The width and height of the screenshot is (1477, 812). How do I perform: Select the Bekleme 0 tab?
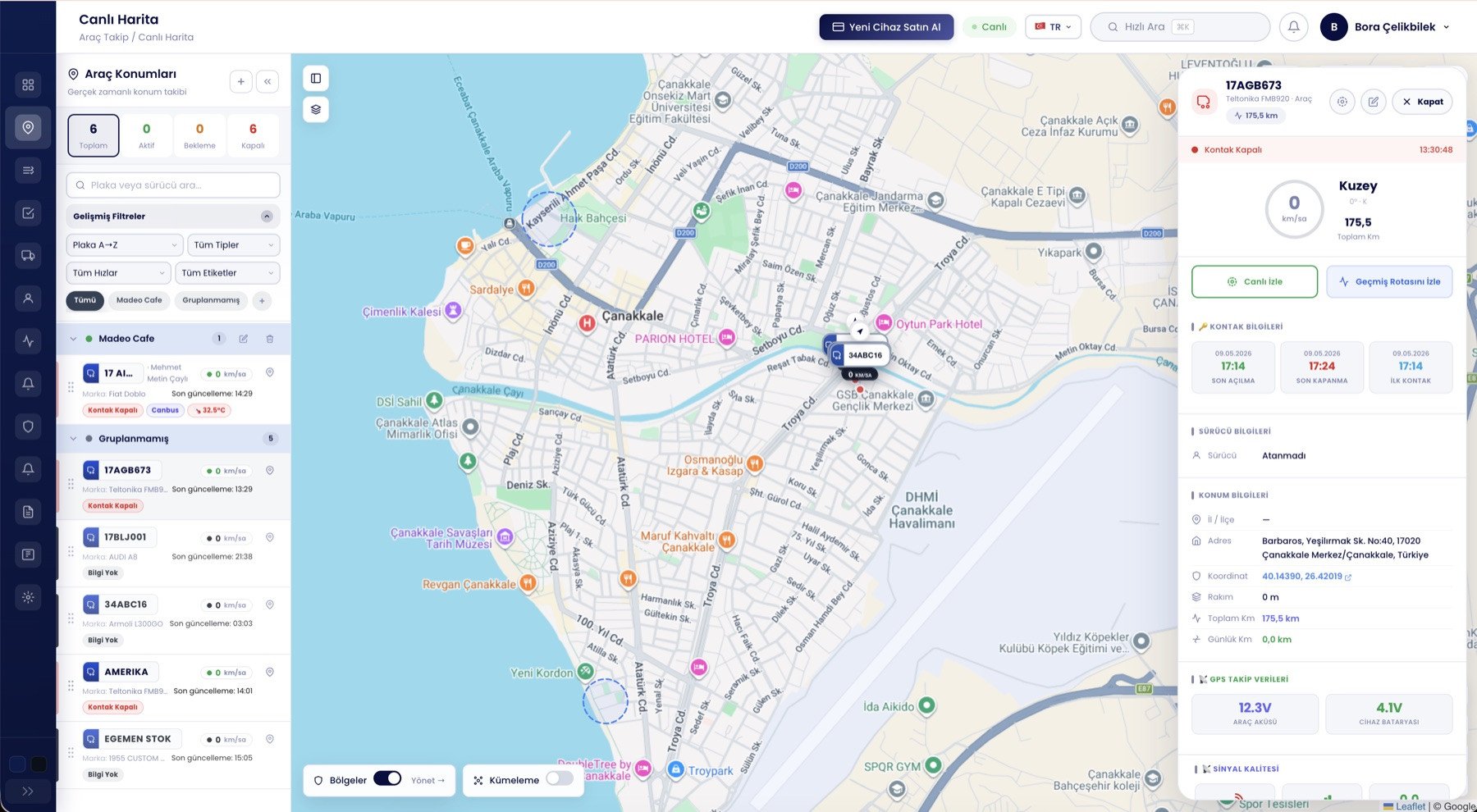pos(199,135)
